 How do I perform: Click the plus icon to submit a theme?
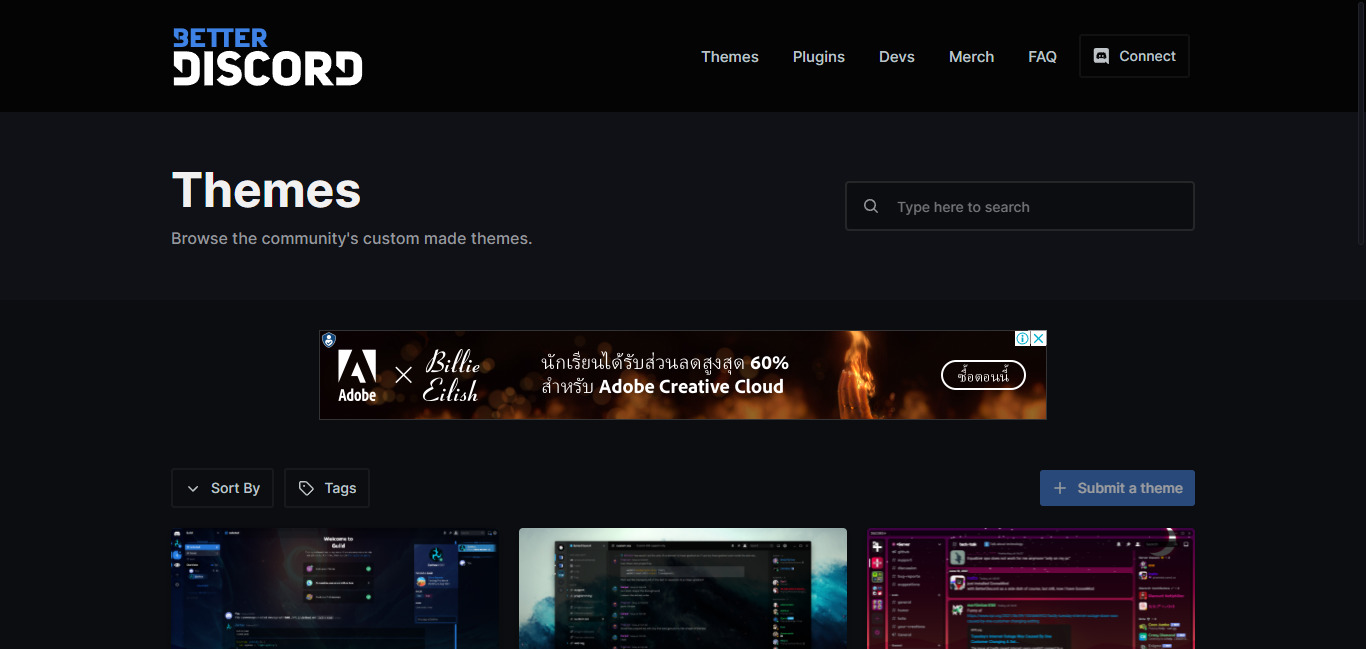click(1060, 488)
